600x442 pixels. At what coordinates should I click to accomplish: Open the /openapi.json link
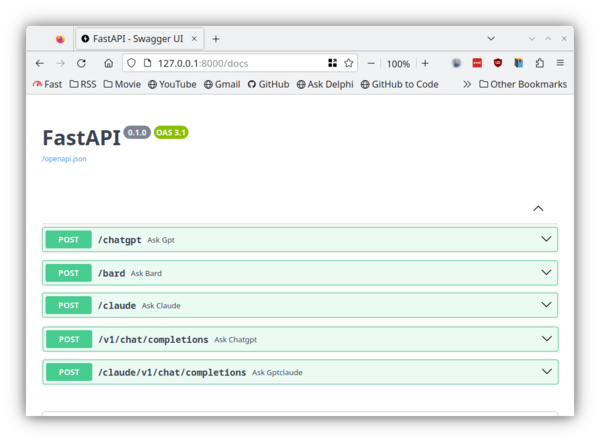64,159
